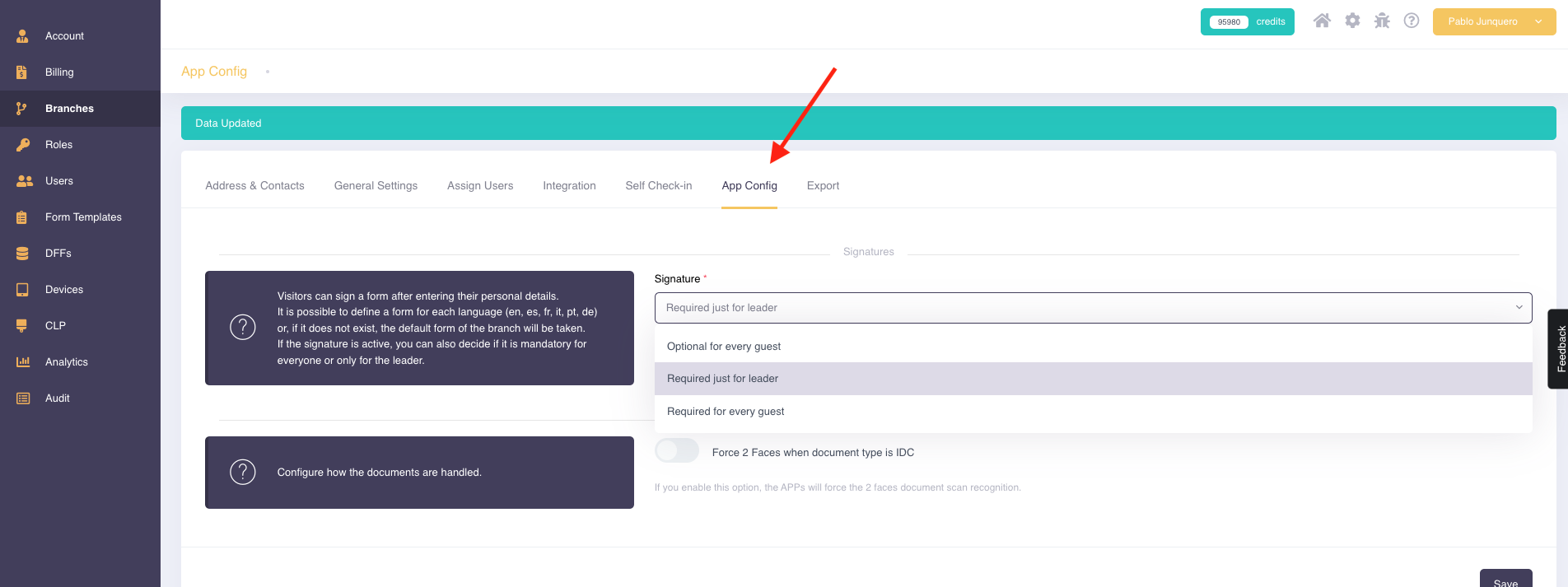Click the Devices tablet icon
The height and width of the screenshot is (587, 1568).
point(22,290)
